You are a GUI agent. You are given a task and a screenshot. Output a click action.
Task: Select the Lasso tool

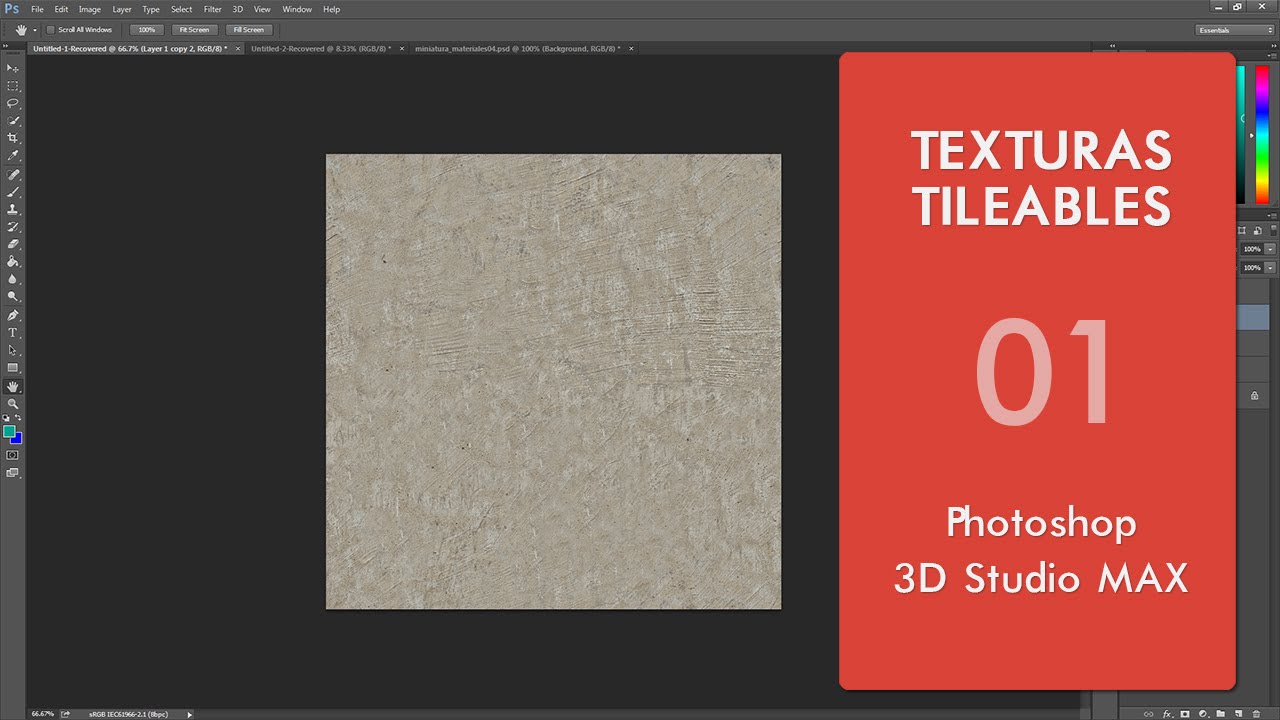click(x=13, y=103)
